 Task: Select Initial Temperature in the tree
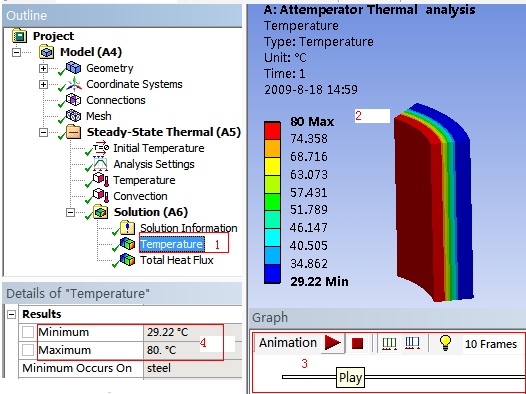point(158,148)
